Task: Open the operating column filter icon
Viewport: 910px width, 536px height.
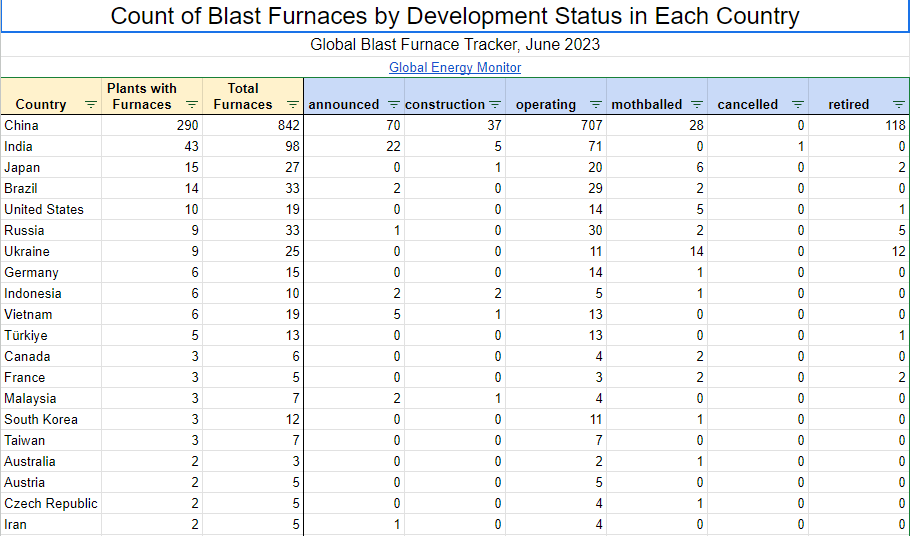Action: [595, 104]
